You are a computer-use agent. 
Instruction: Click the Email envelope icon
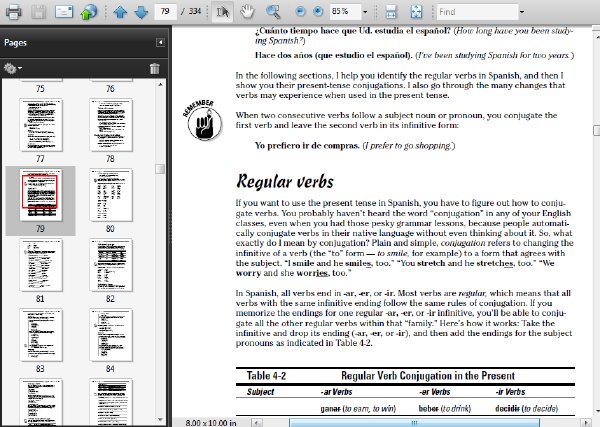(64, 12)
